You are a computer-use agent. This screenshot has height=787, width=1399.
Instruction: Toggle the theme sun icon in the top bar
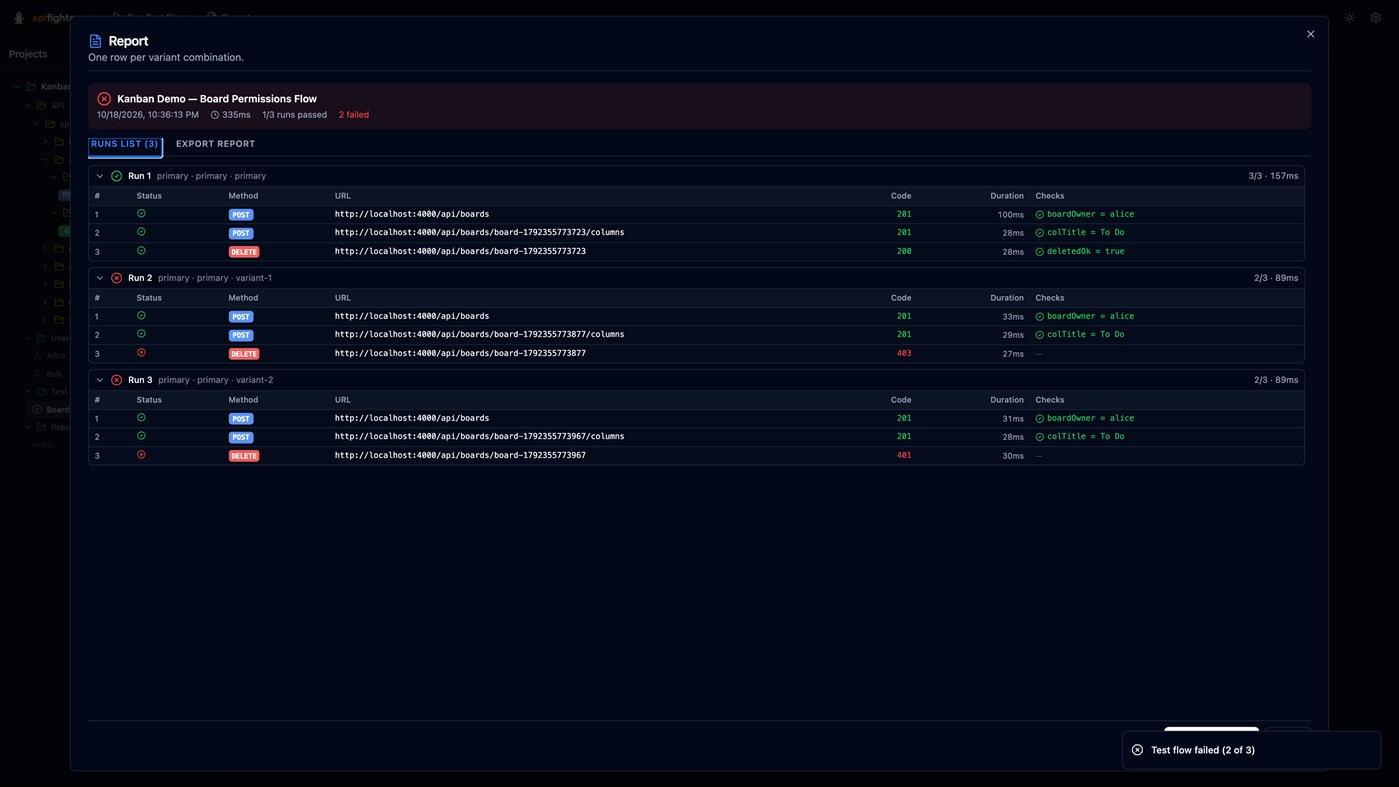(x=1349, y=18)
